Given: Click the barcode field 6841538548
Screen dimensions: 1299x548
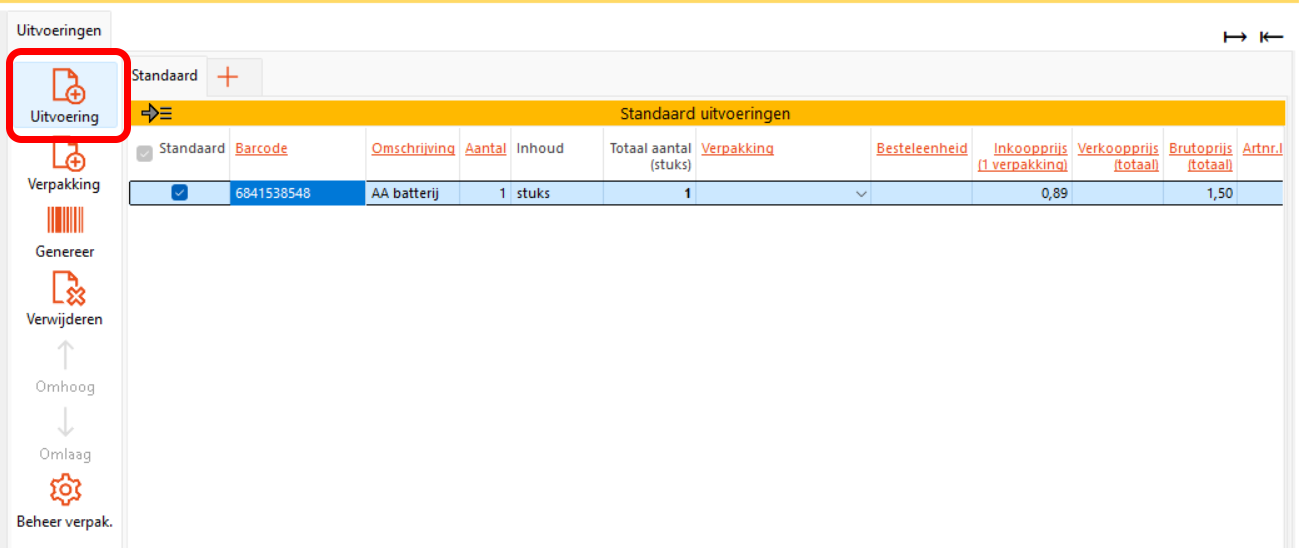Looking at the screenshot, I should point(297,194).
